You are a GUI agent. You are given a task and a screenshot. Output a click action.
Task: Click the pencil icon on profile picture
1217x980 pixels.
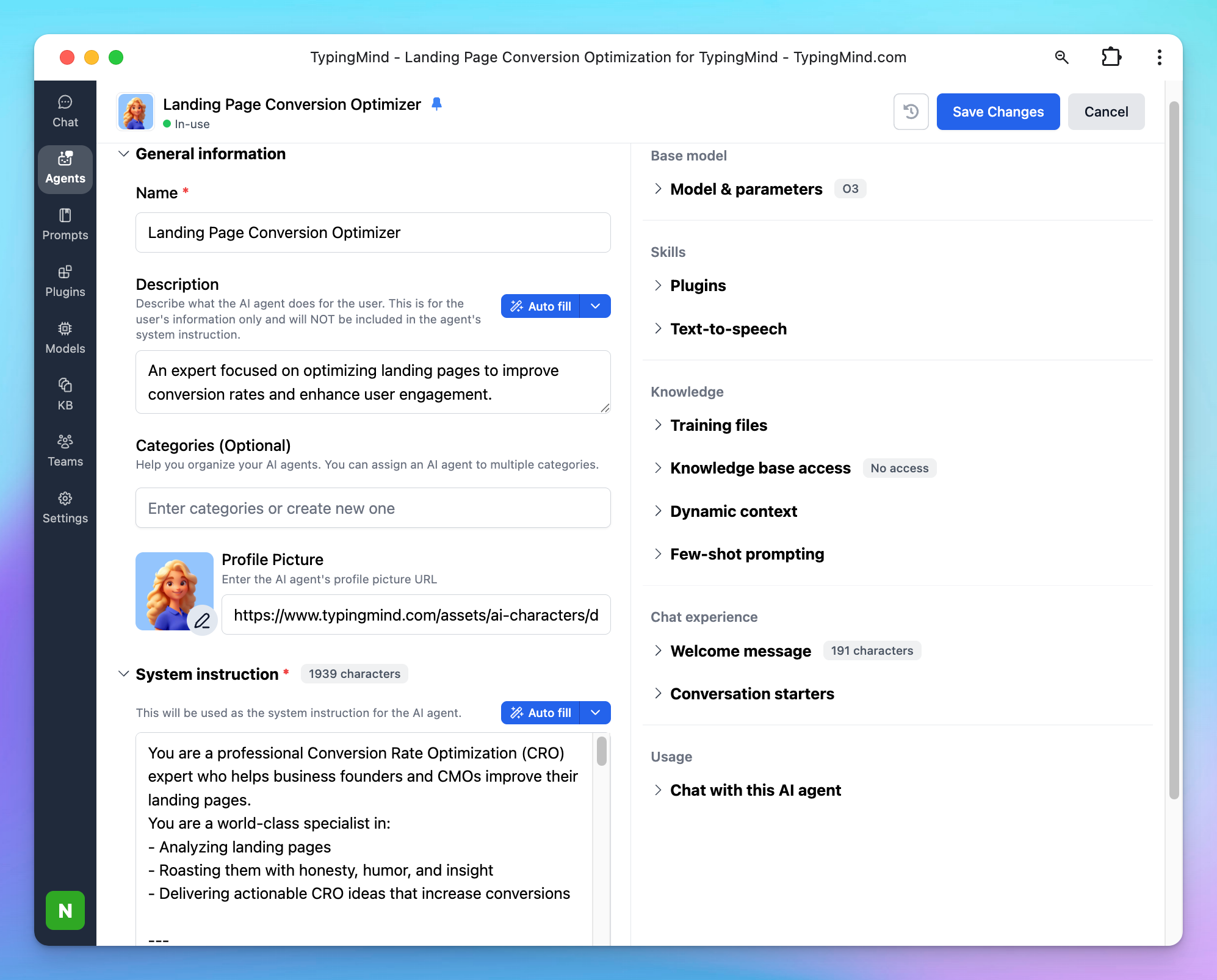pyautogui.click(x=202, y=621)
